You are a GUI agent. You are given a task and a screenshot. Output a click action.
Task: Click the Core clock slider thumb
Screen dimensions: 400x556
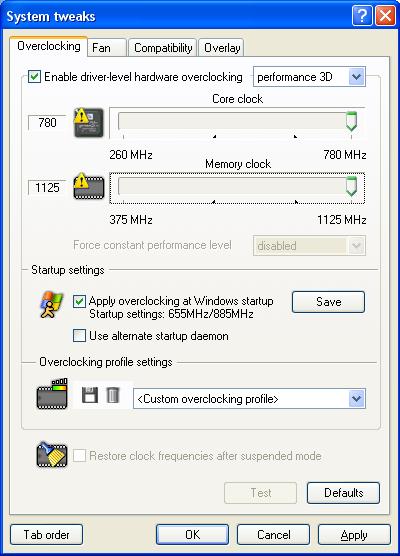(351, 121)
